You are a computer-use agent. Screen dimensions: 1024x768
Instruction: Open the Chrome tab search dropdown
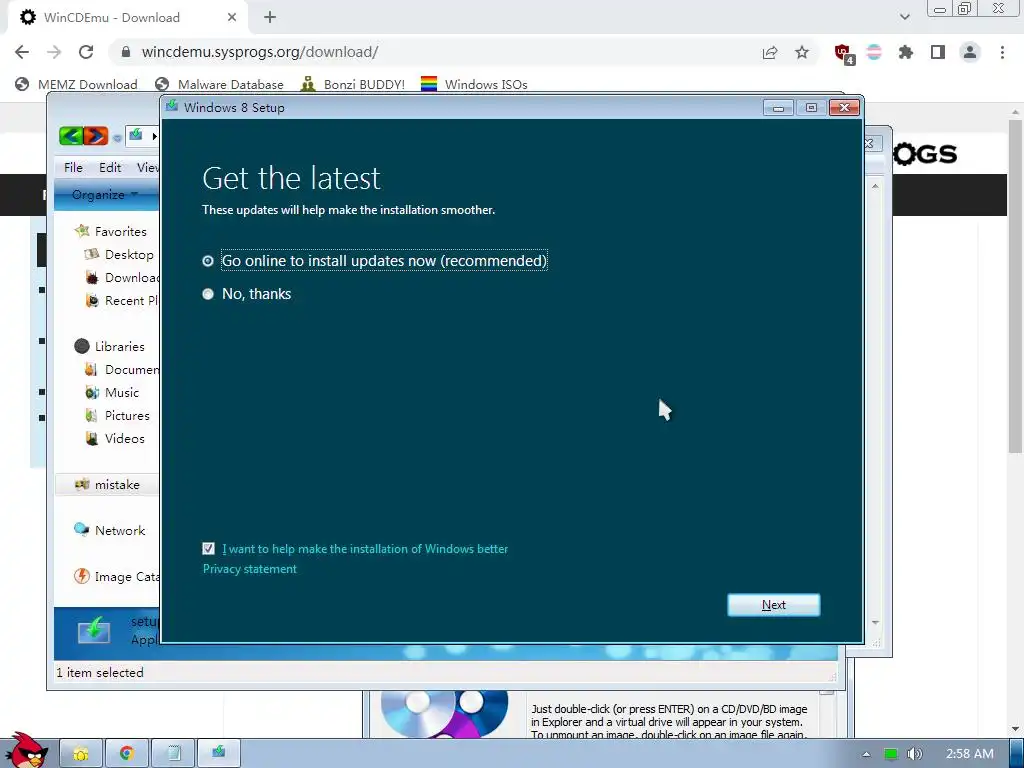pos(904,17)
